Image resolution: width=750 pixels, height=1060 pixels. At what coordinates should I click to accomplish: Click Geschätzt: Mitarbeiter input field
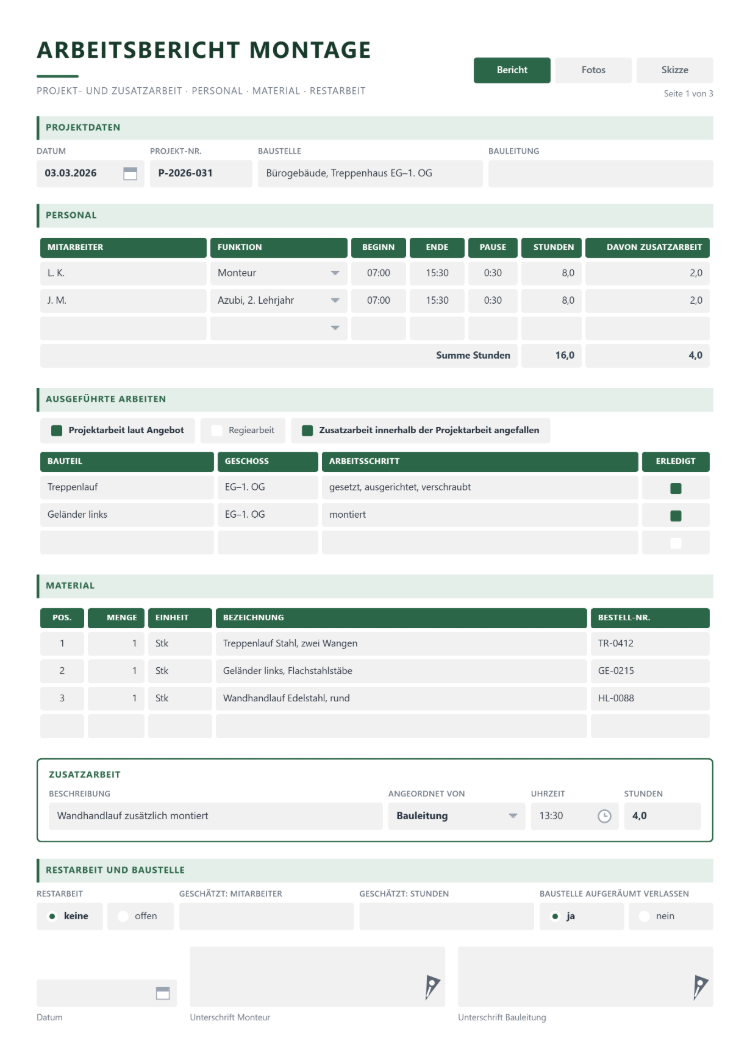point(266,917)
